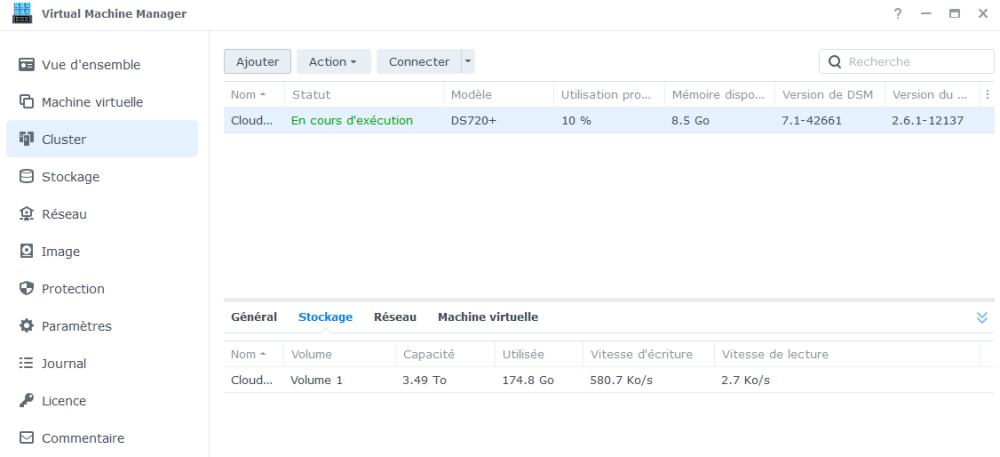This screenshot has height=457, width=1000.
Task: Open column options three-dot icon
Action: [x=987, y=94]
